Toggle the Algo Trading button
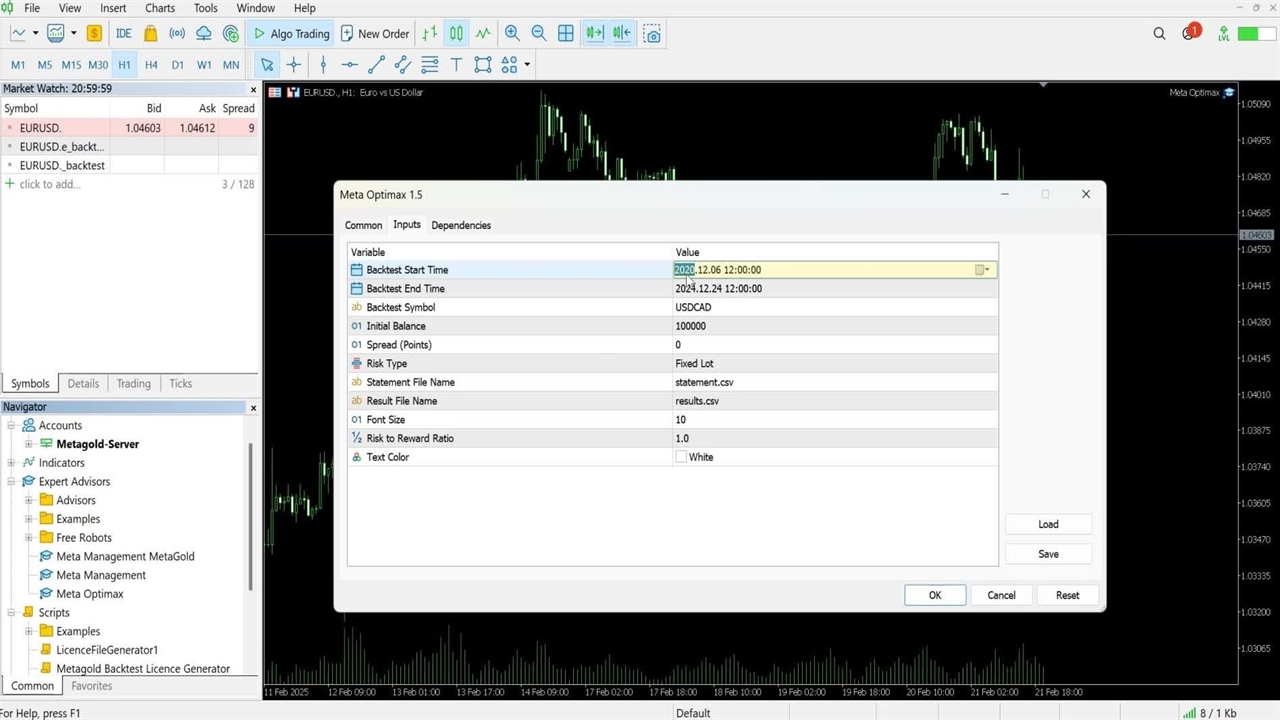 coord(291,33)
